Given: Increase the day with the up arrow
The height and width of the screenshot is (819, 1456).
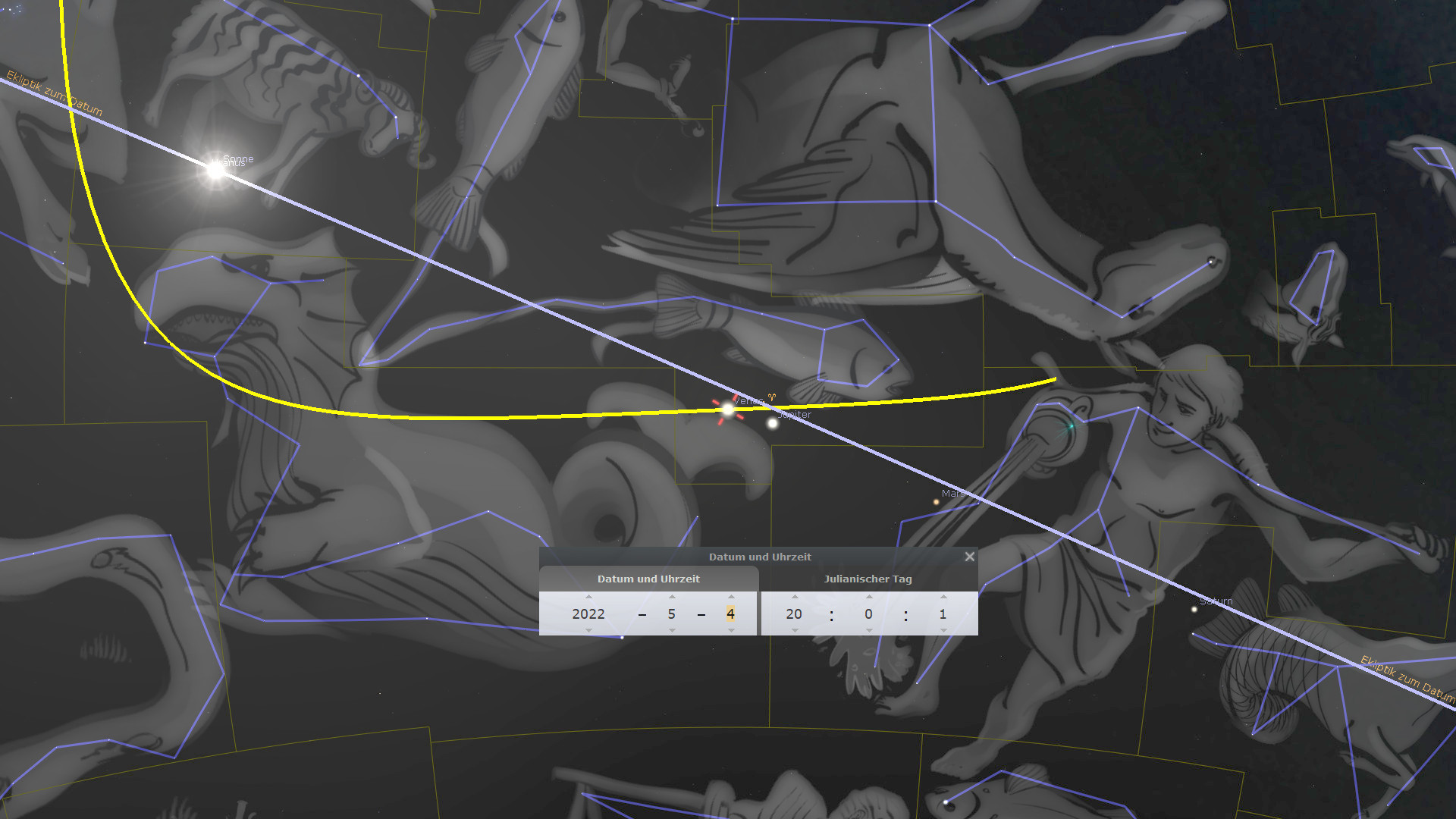Looking at the screenshot, I should (x=731, y=597).
